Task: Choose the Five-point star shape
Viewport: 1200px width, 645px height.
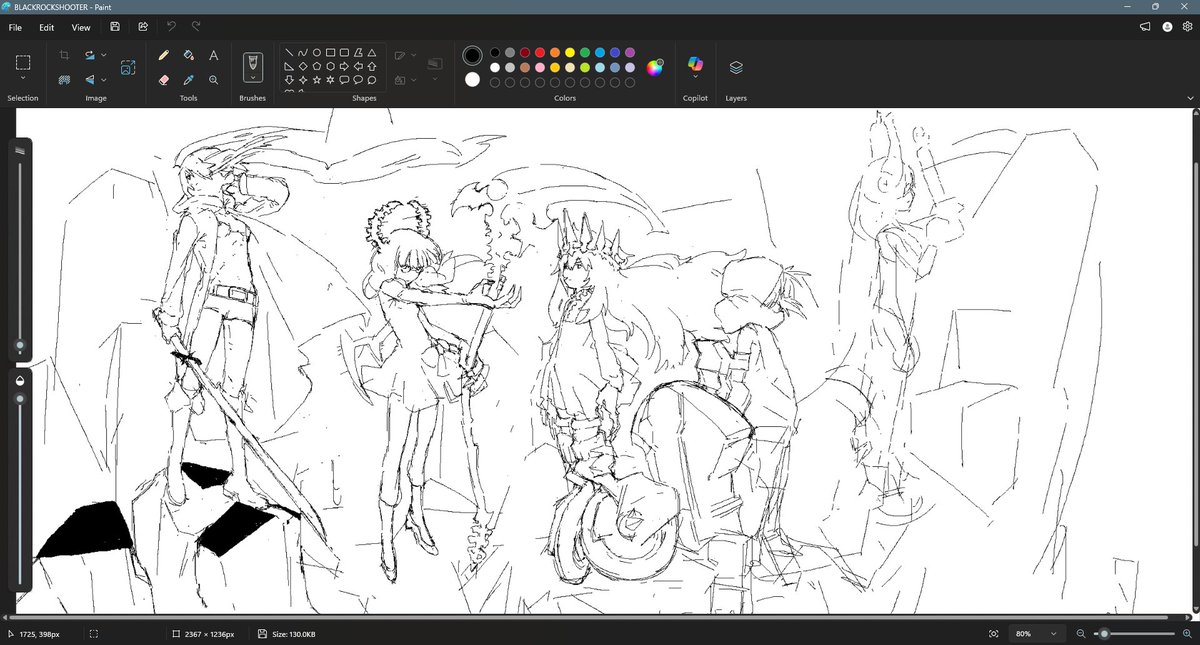Action: click(x=317, y=79)
